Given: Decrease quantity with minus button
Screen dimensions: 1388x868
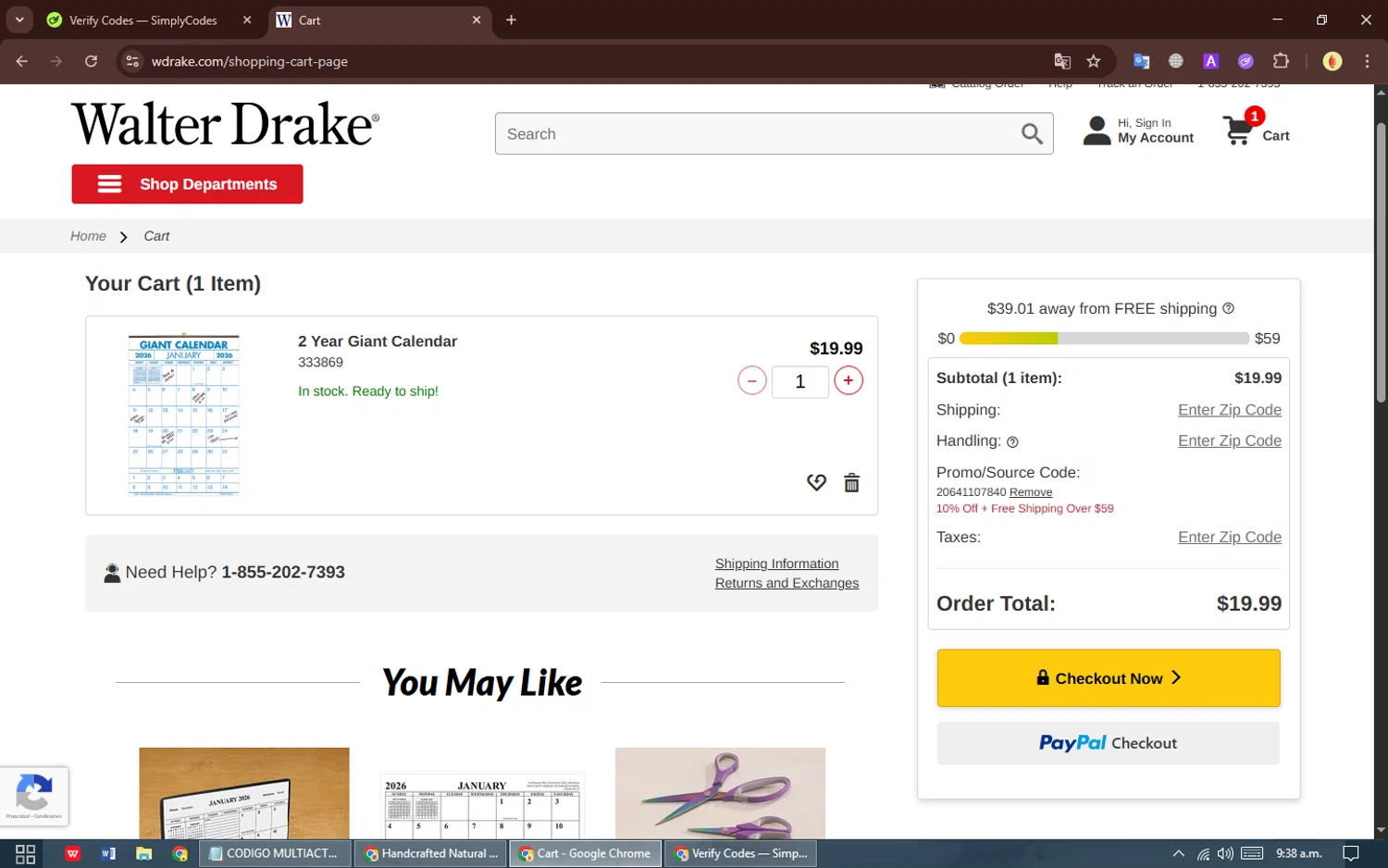Looking at the screenshot, I should [752, 380].
